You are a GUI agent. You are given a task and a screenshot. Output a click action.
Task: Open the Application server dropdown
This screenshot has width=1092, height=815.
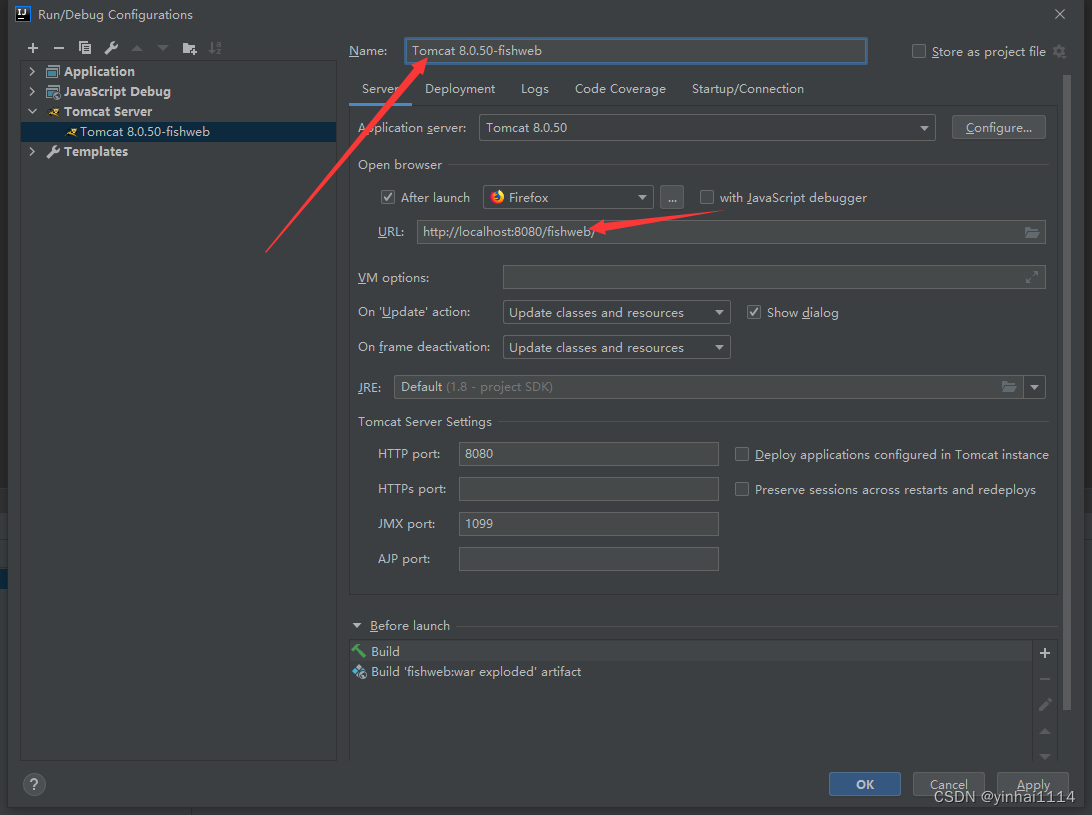click(x=707, y=127)
